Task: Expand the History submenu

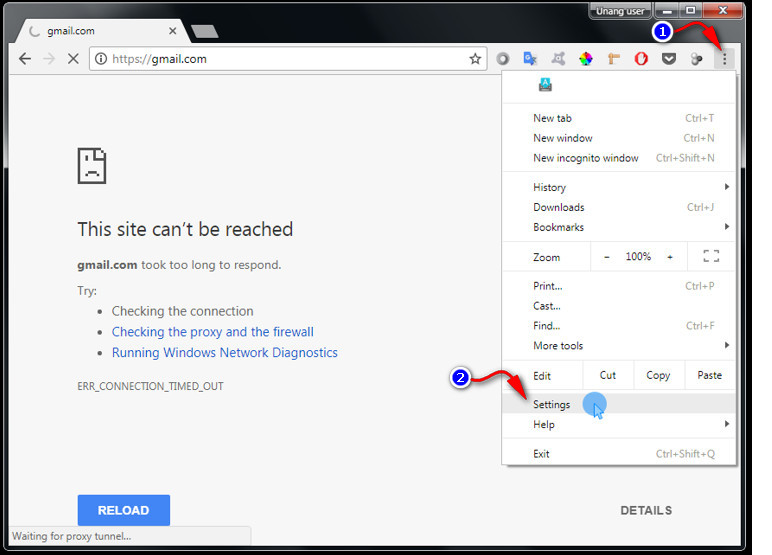Action: [619, 187]
